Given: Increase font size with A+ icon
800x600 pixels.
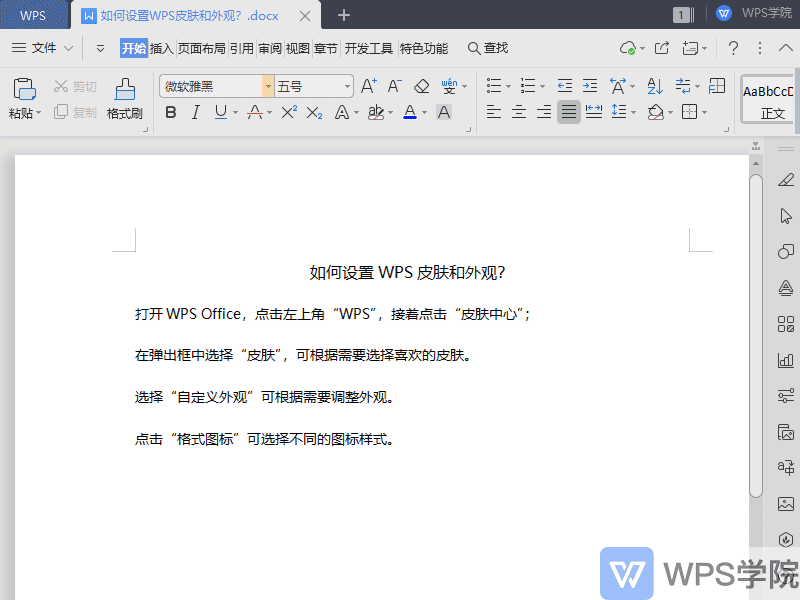Looking at the screenshot, I should (x=368, y=86).
